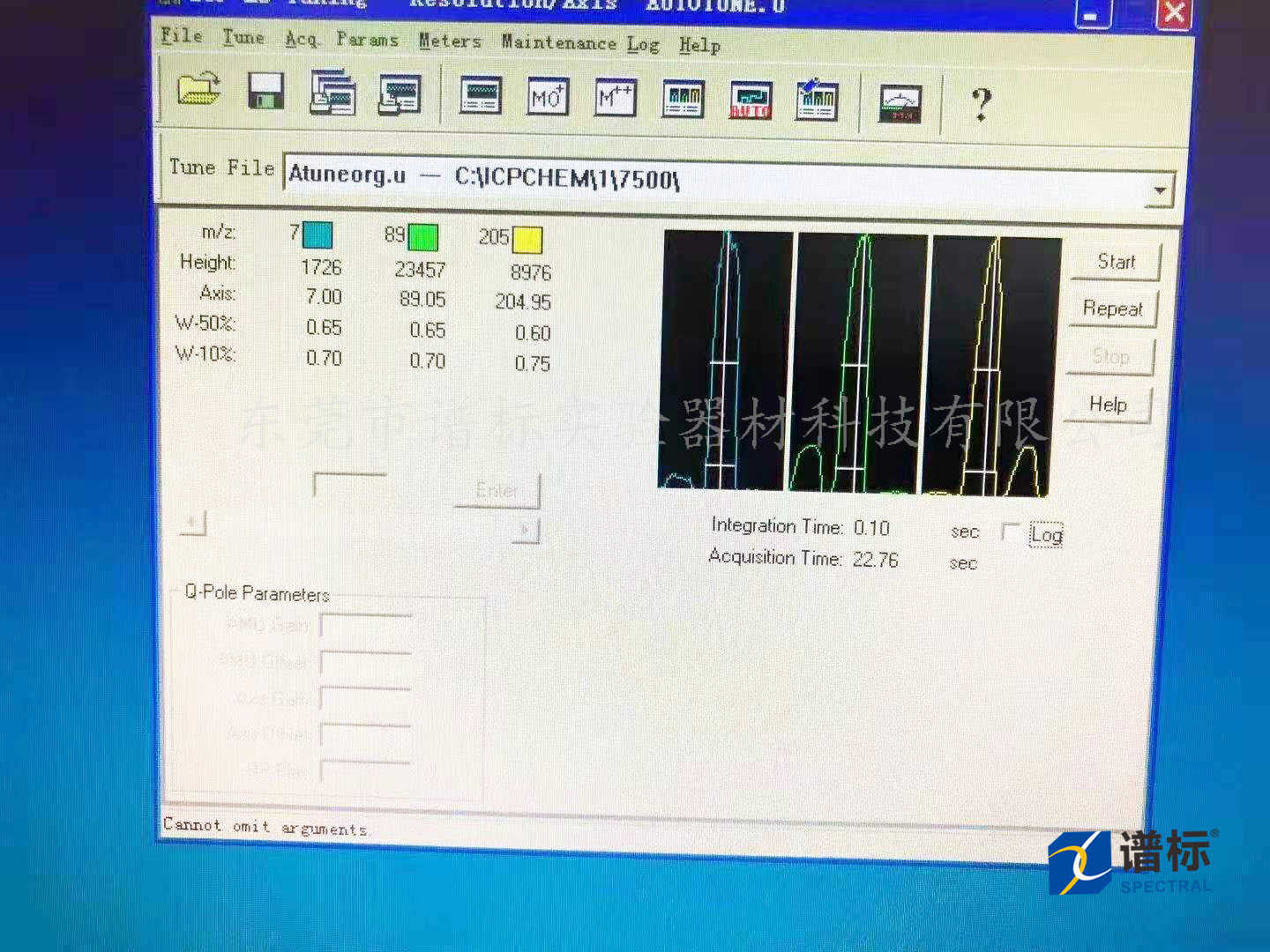Click the MO+ oxide tuning icon

coord(548,97)
